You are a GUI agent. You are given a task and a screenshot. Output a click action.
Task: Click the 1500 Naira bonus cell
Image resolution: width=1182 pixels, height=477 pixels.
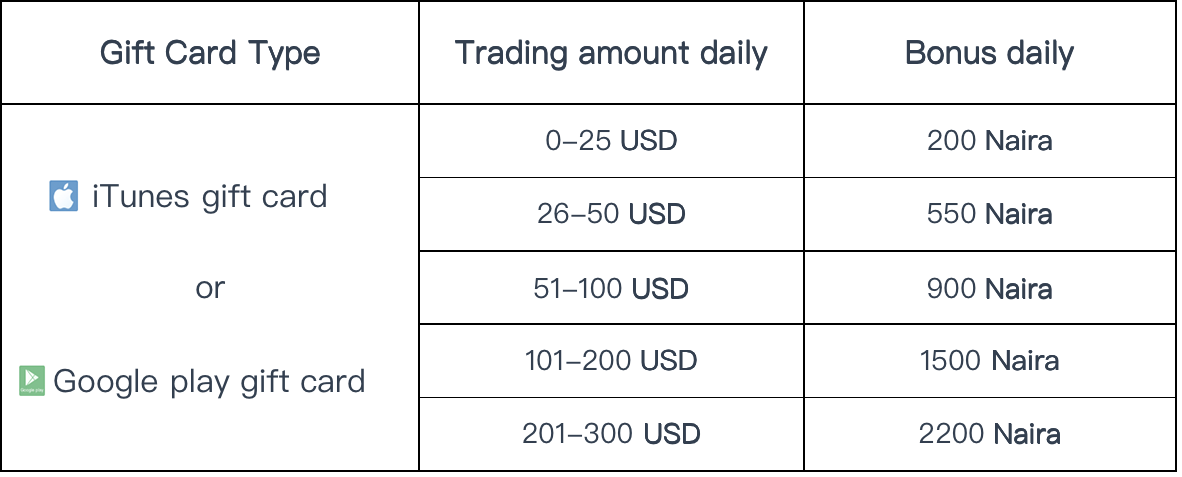pyautogui.click(x=990, y=361)
